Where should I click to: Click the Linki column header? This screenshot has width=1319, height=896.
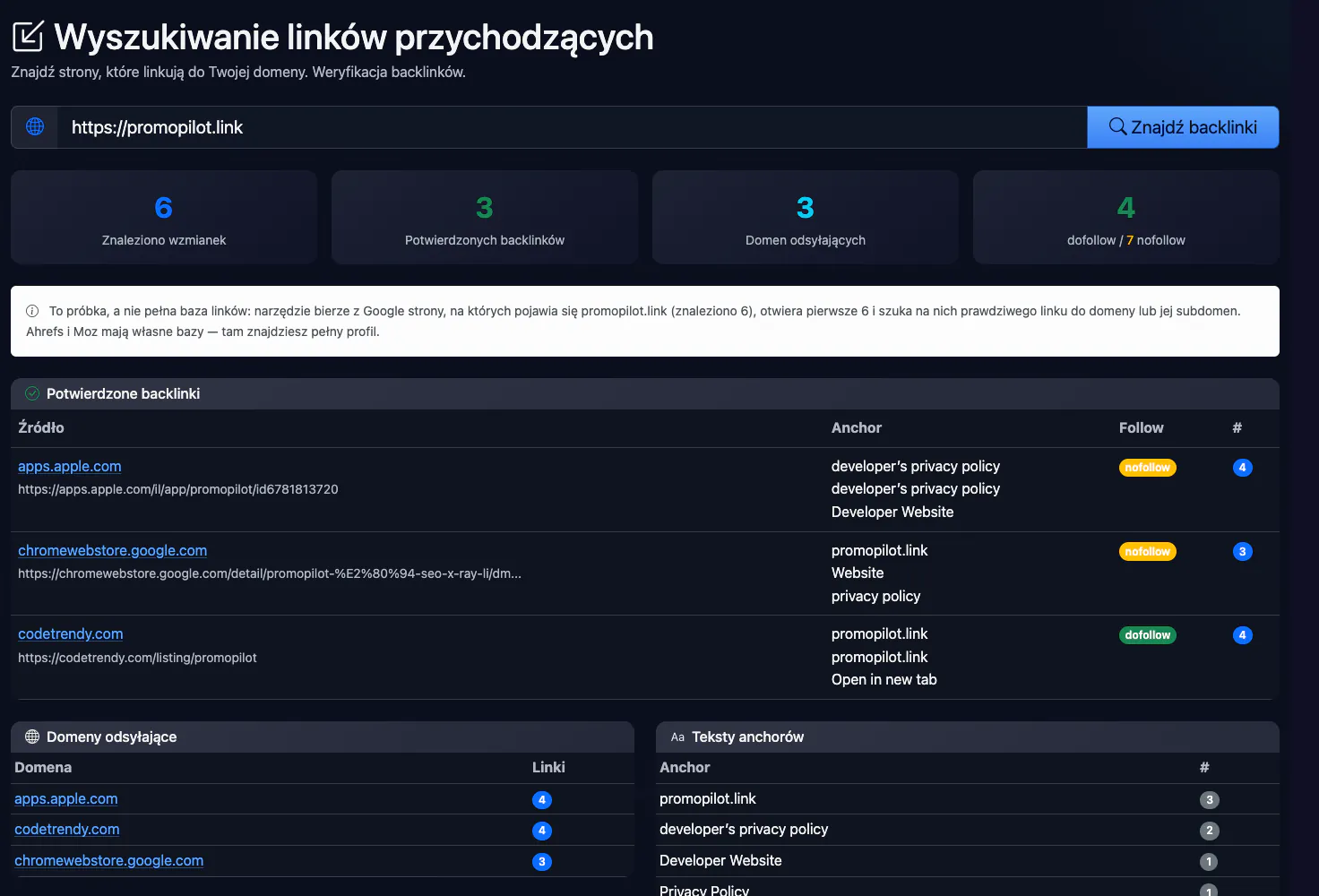pyautogui.click(x=548, y=767)
